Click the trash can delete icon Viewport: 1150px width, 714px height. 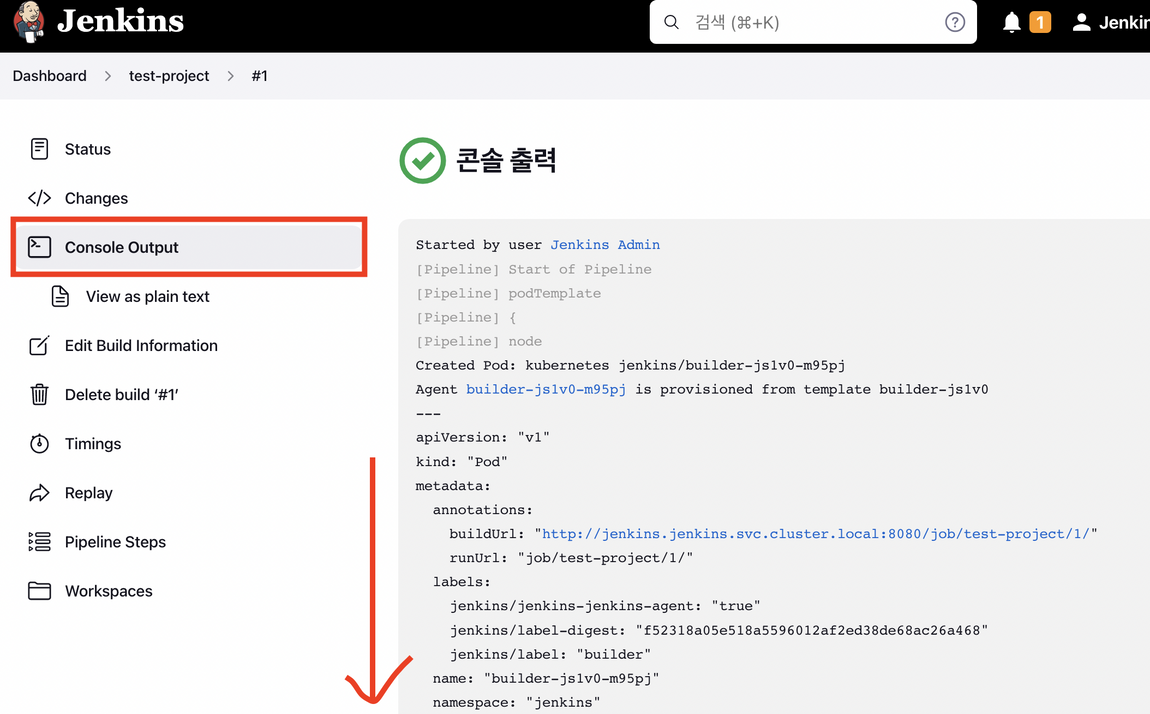[x=40, y=394]
